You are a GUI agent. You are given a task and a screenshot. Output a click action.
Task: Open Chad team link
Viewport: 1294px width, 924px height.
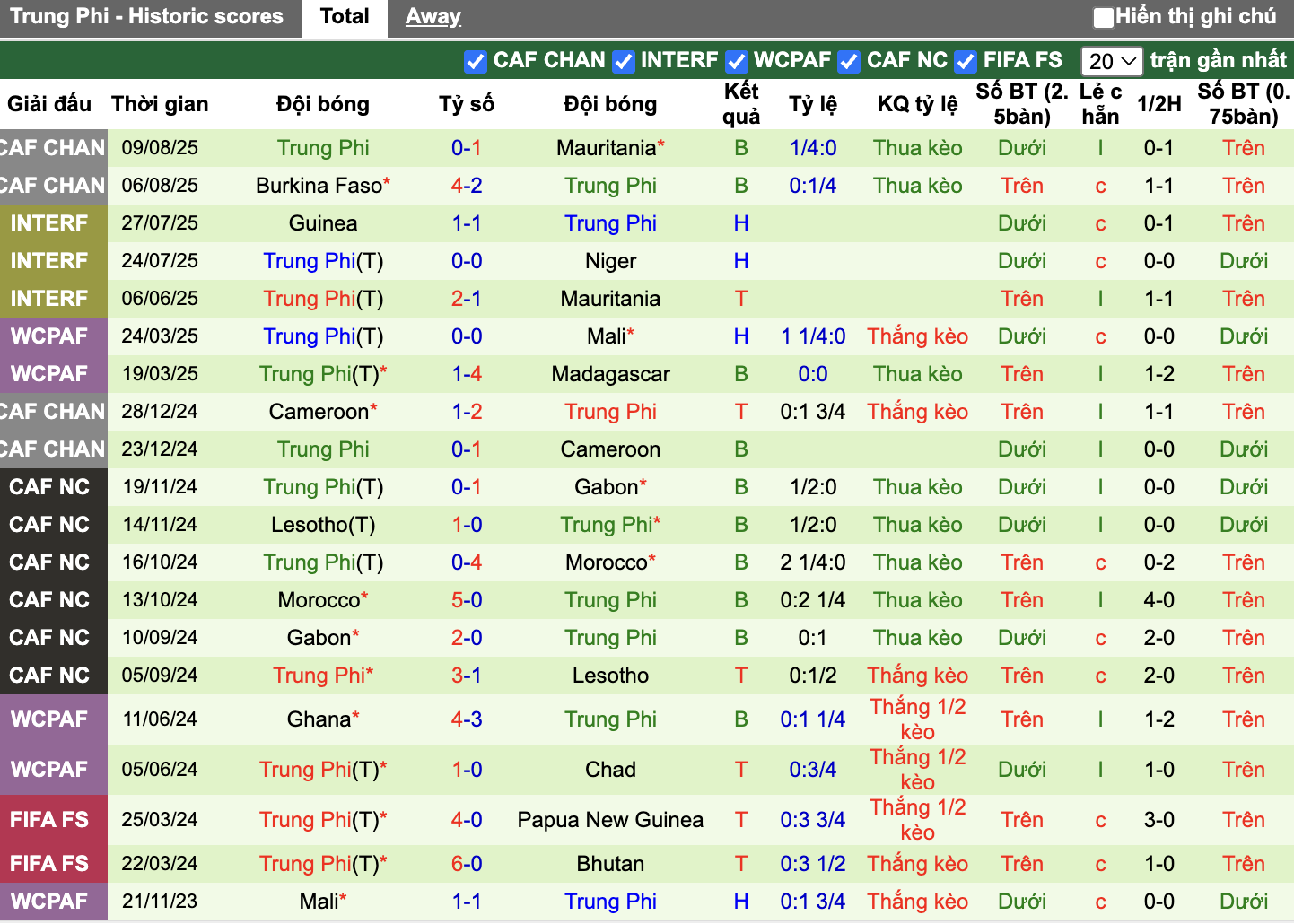pyautogui.click(x=610, y=770)
